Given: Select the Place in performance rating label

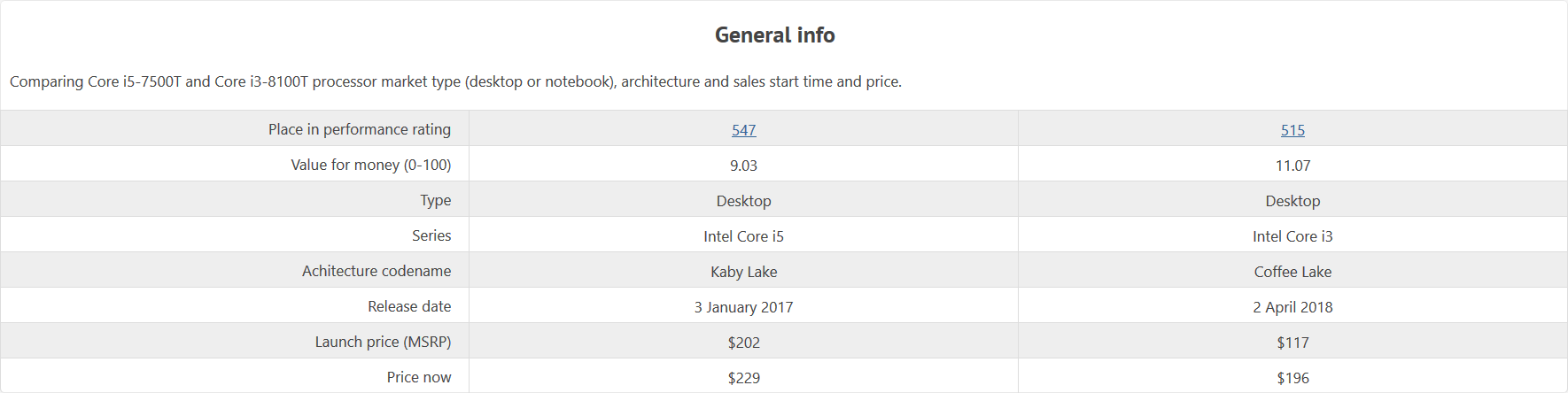Looking at the screenshot, I should [360, 129].
